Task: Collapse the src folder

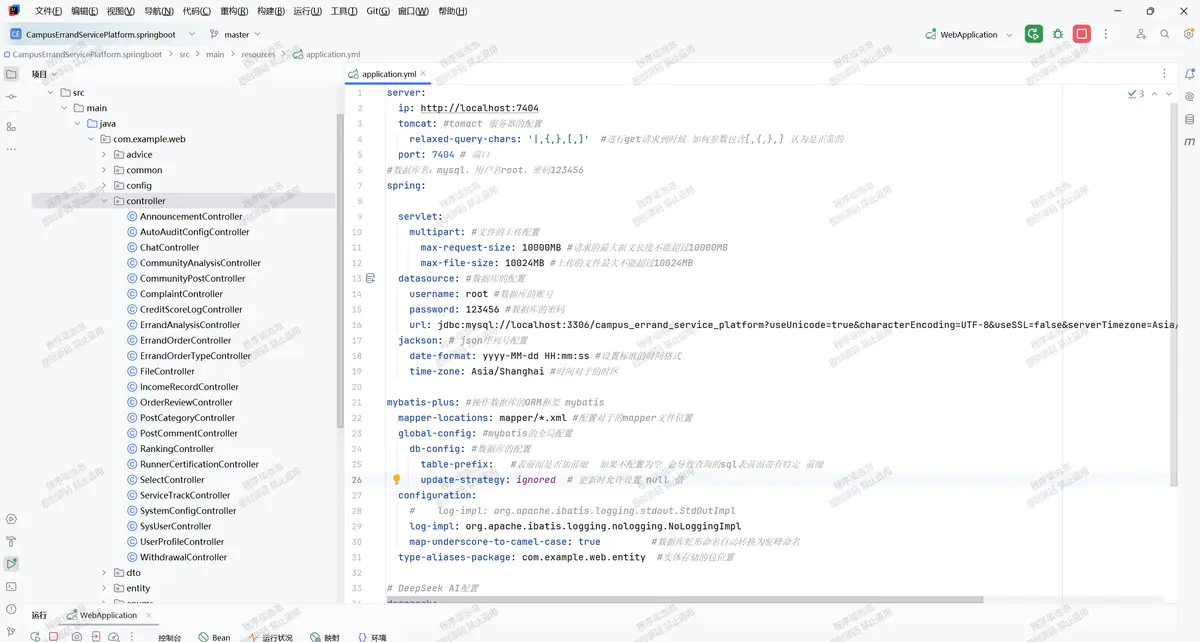Action: (x=50, y=93)
